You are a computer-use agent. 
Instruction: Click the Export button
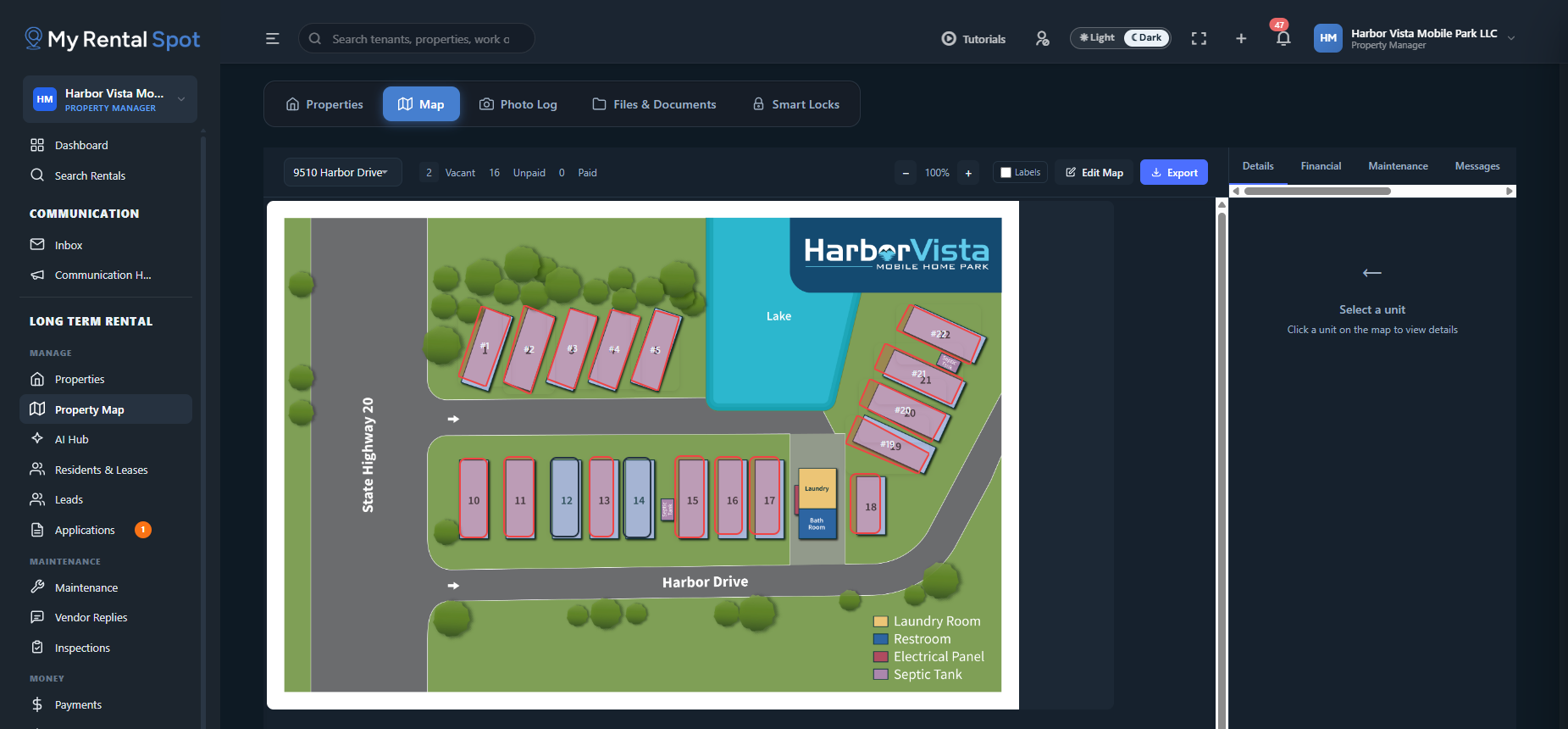(1174, 173)
